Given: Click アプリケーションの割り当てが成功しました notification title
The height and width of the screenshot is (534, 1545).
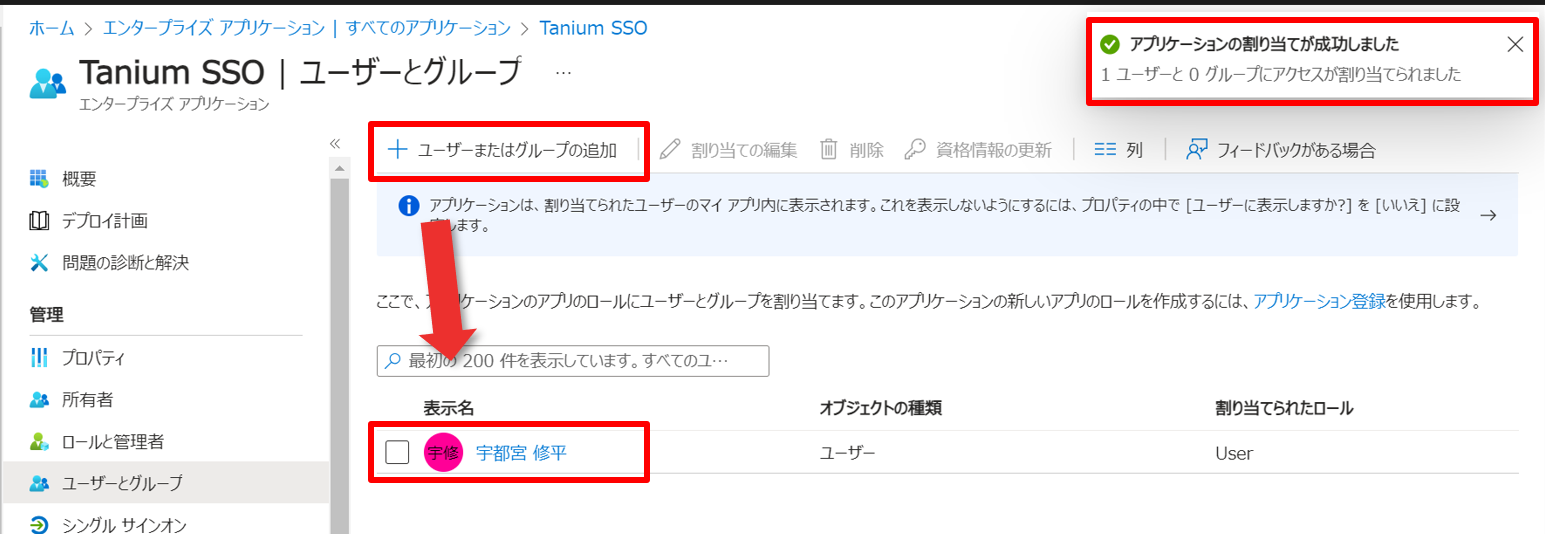Looking at the screenshot, I should (x=1264, y=44).
